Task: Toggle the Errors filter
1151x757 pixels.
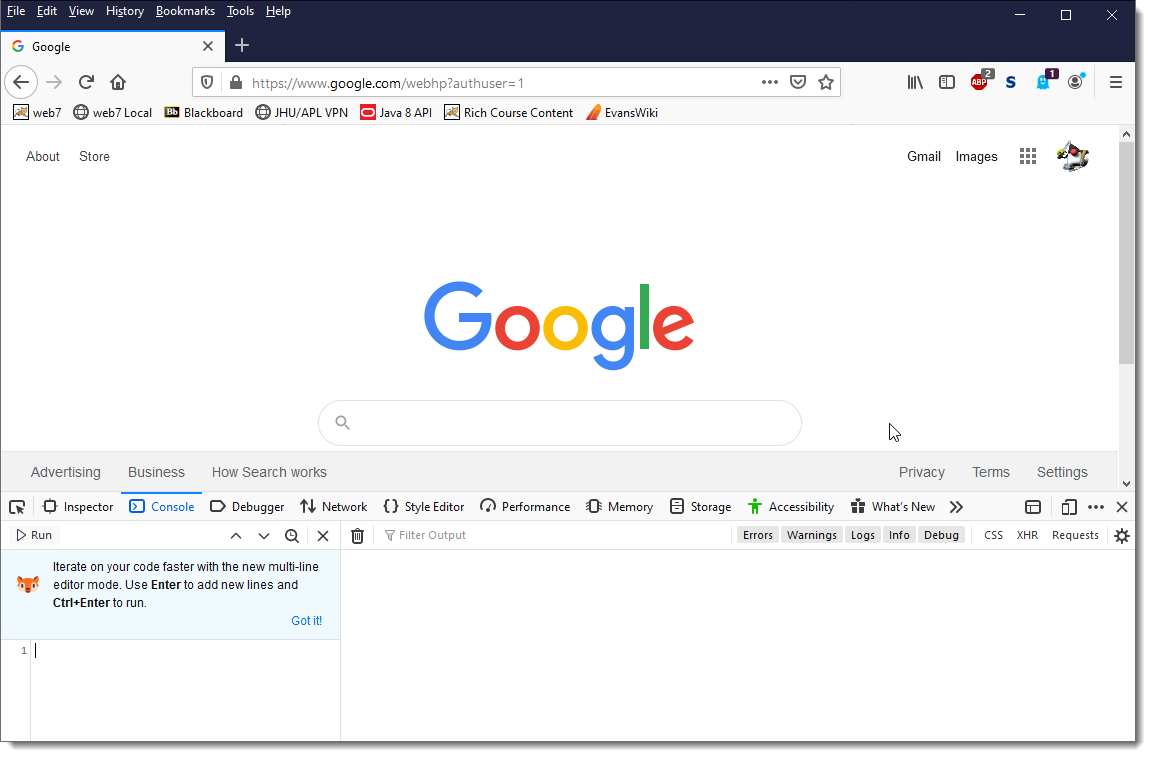Action: pos(758,535)
